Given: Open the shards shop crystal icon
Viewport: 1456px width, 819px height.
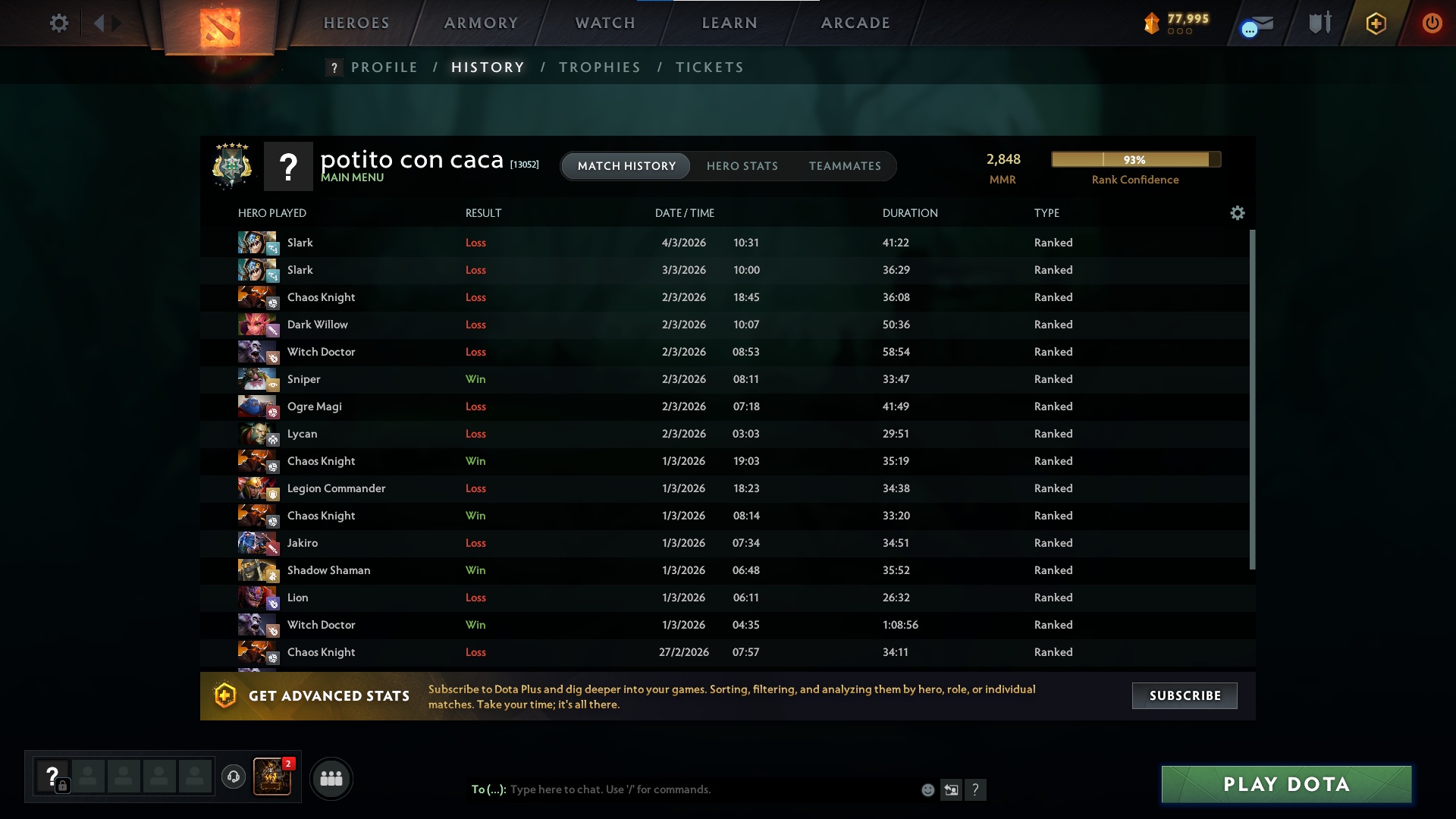Looking at the screenshot, I should pyautogui.click(x=1152, y=24).
